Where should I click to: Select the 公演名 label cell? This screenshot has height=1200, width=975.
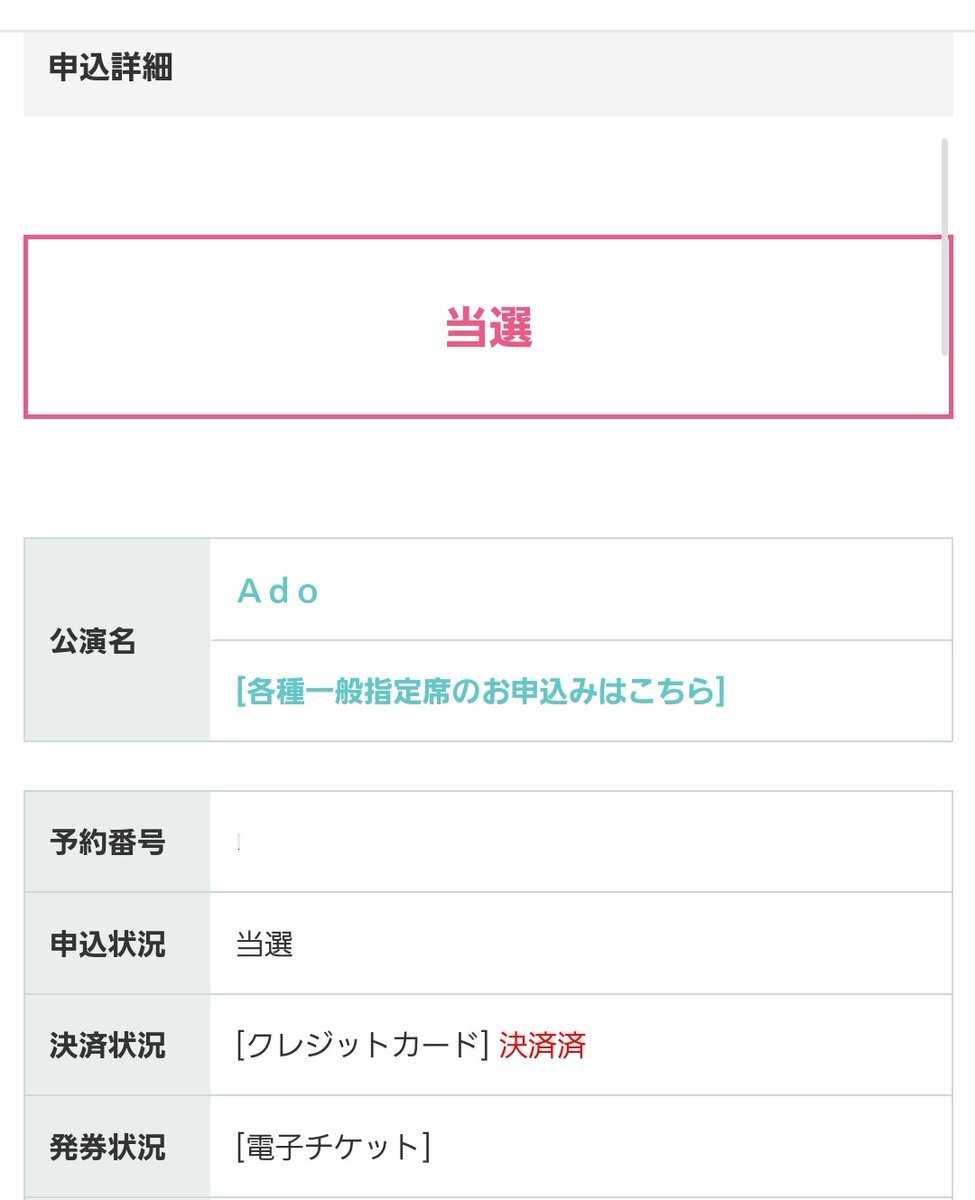(x=117, y=641)
